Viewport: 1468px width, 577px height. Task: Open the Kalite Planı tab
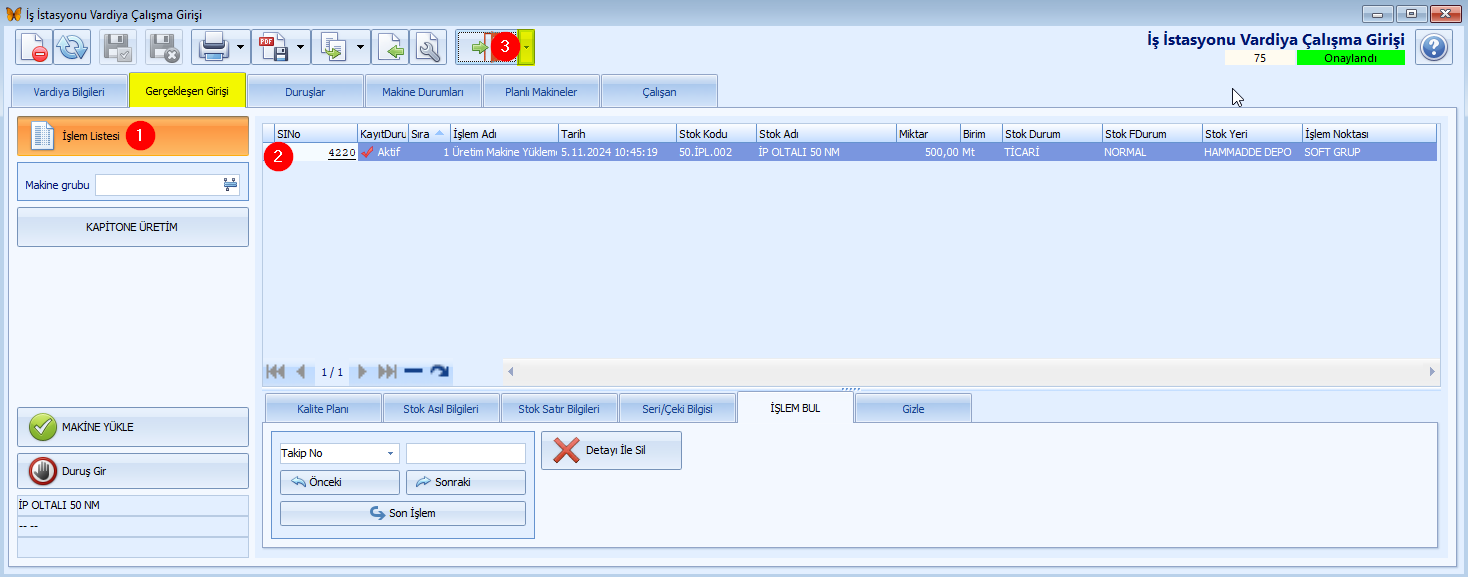[x=323, y=408]
